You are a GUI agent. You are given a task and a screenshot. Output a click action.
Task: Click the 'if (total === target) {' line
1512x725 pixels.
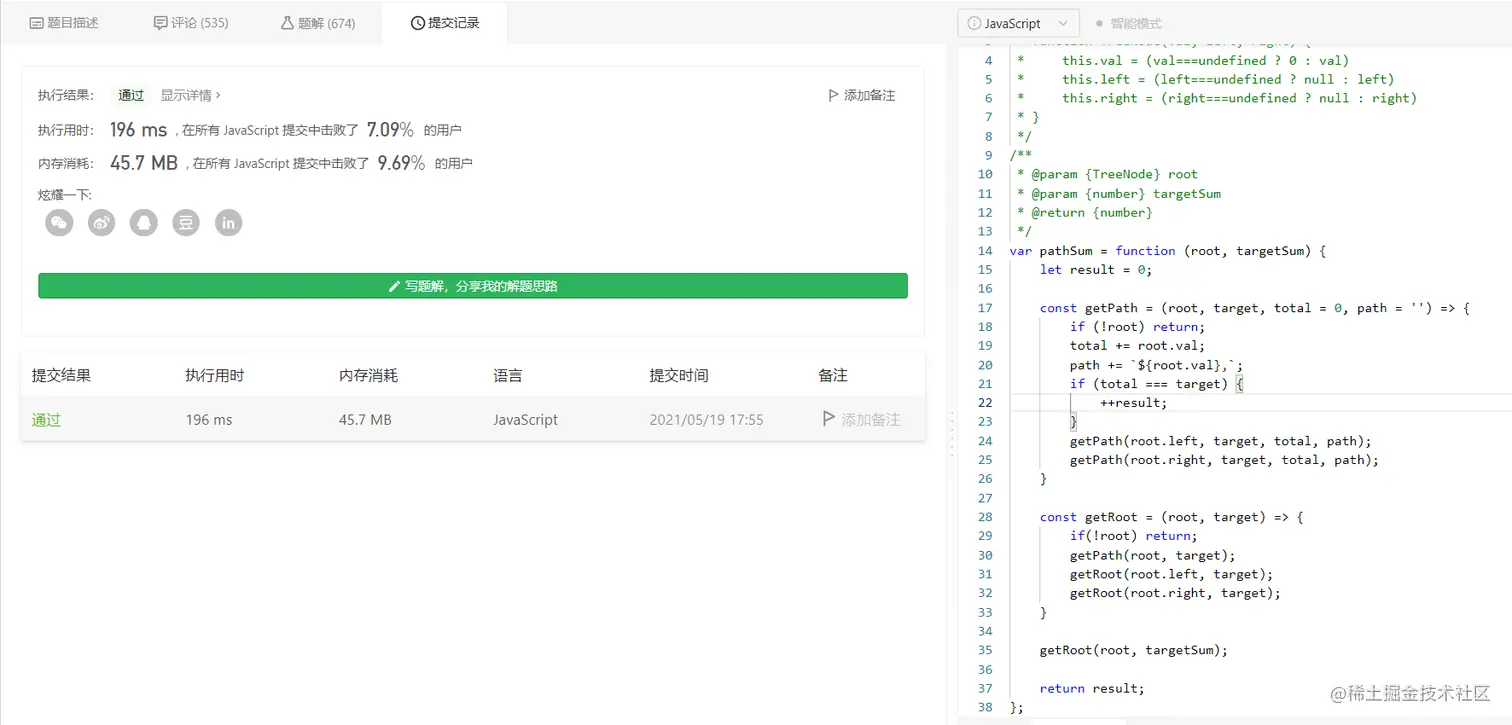(1156, 384)
